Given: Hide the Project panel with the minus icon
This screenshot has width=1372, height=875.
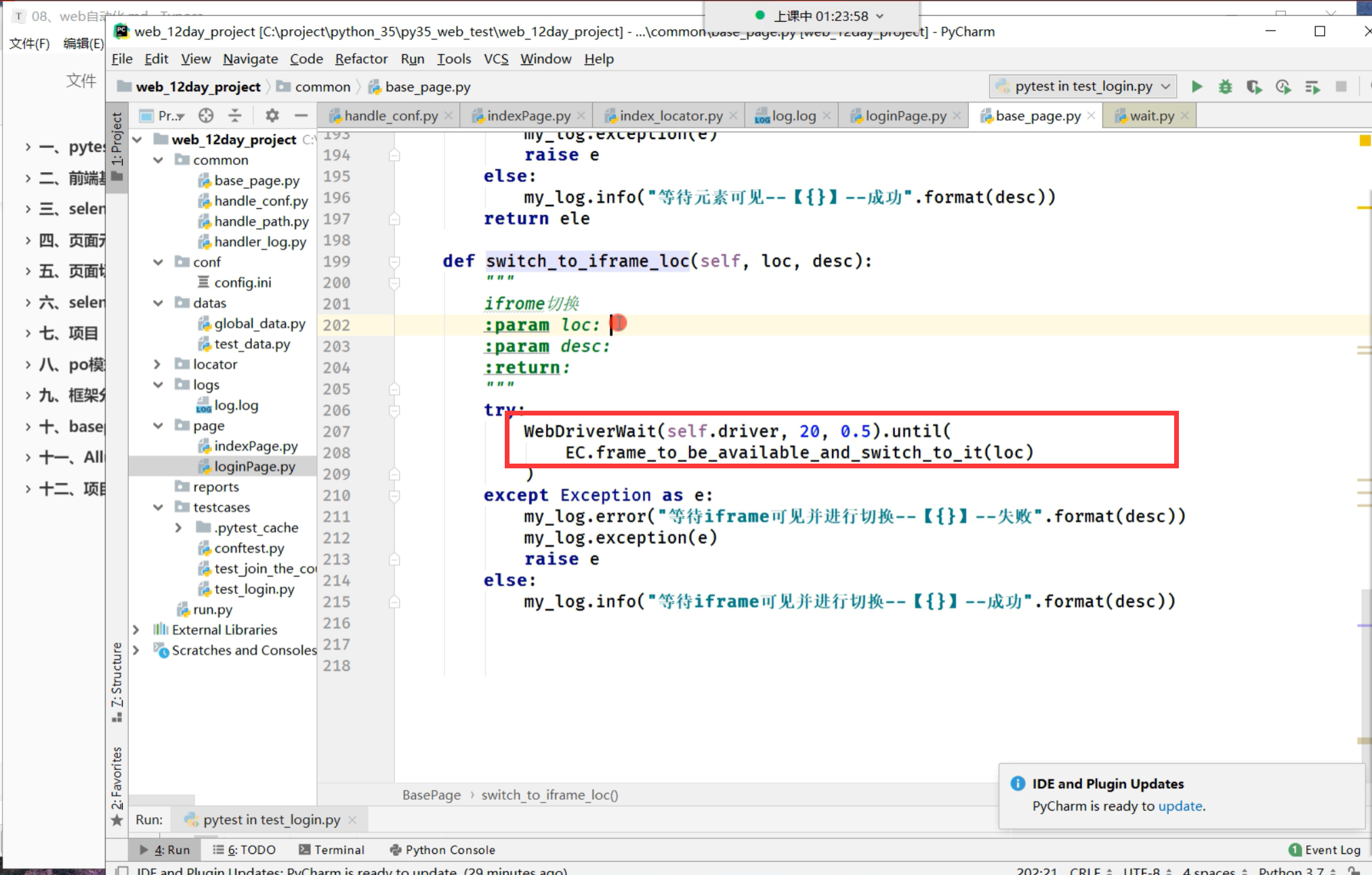Looking at the screenshot, I should 301,116.
